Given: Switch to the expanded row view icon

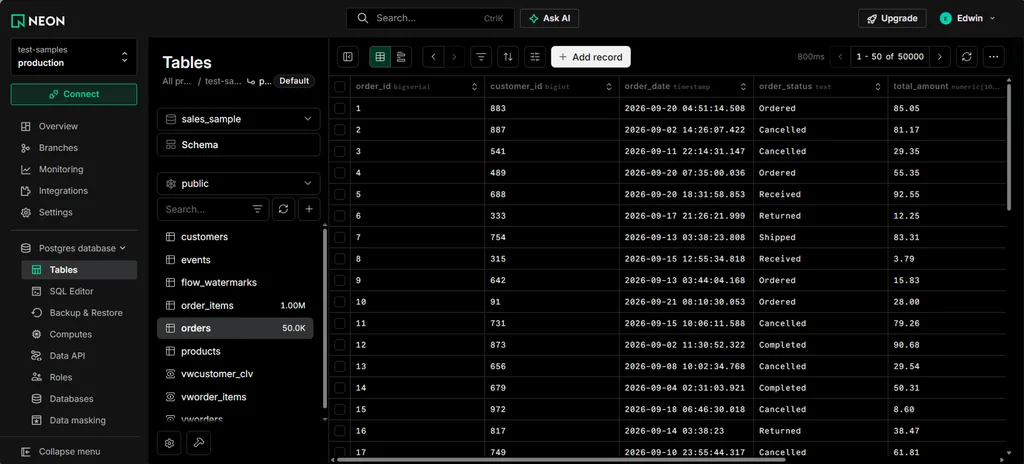Looking at the screenshot, I should pyautogui.click(x=401, y=57).
